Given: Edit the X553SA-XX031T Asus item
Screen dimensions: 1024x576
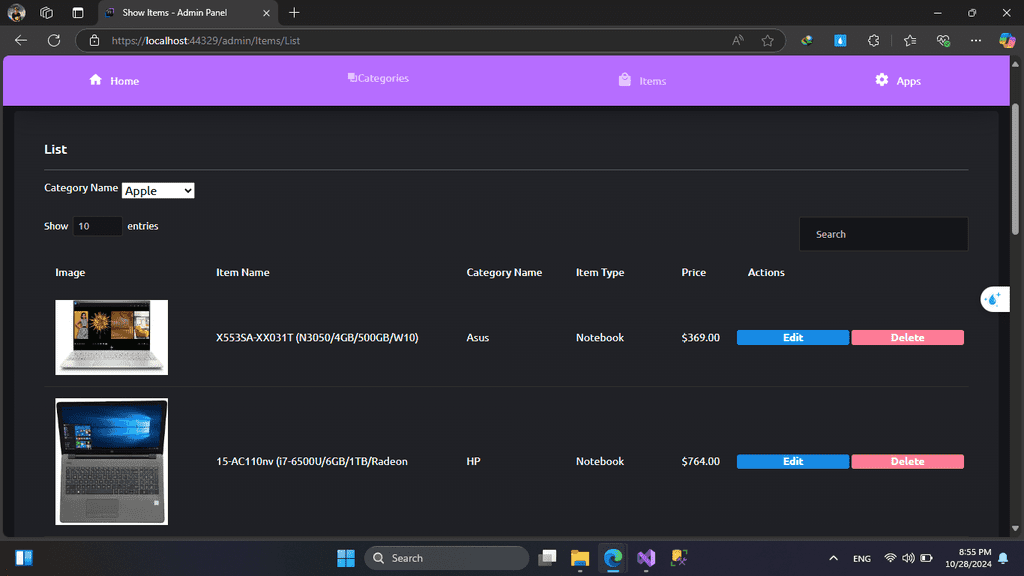Looking at the screenshot, I should [x=793, y=338].
